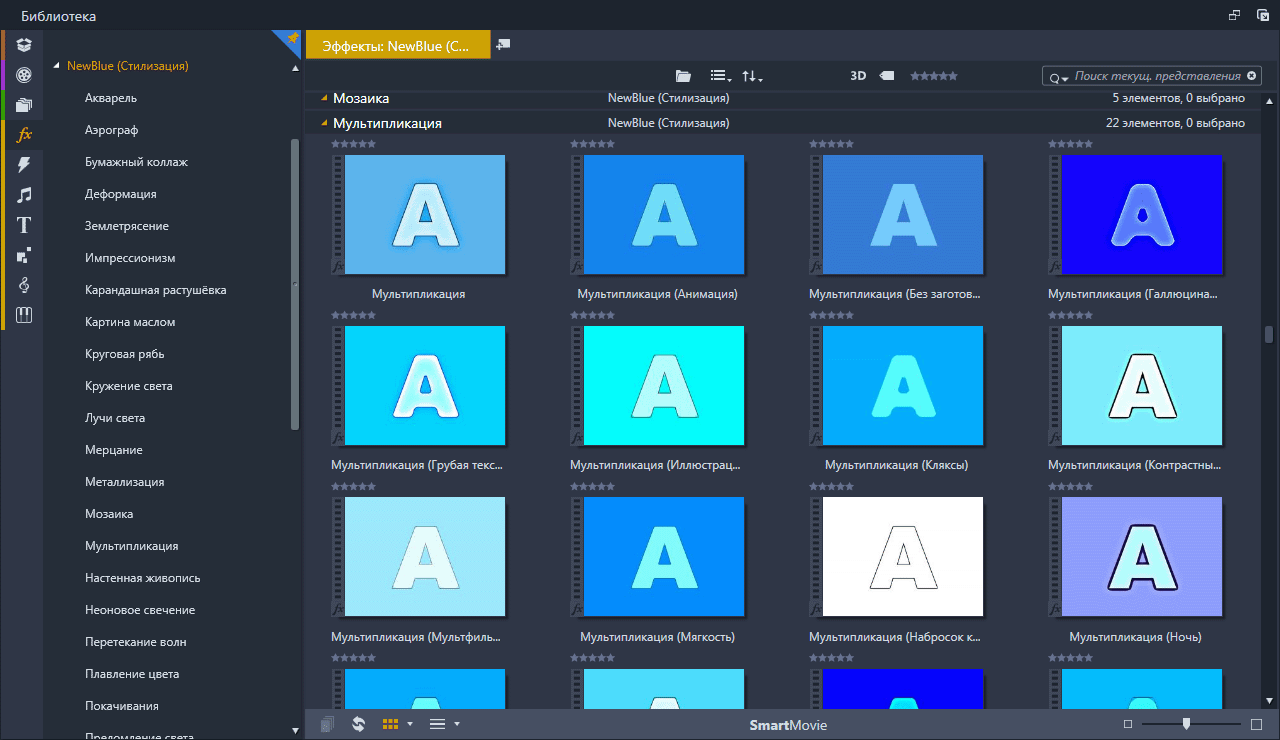The image size is (1280, 740).
Task: Select Неоновое свечение category
Action: click(140, 610)
